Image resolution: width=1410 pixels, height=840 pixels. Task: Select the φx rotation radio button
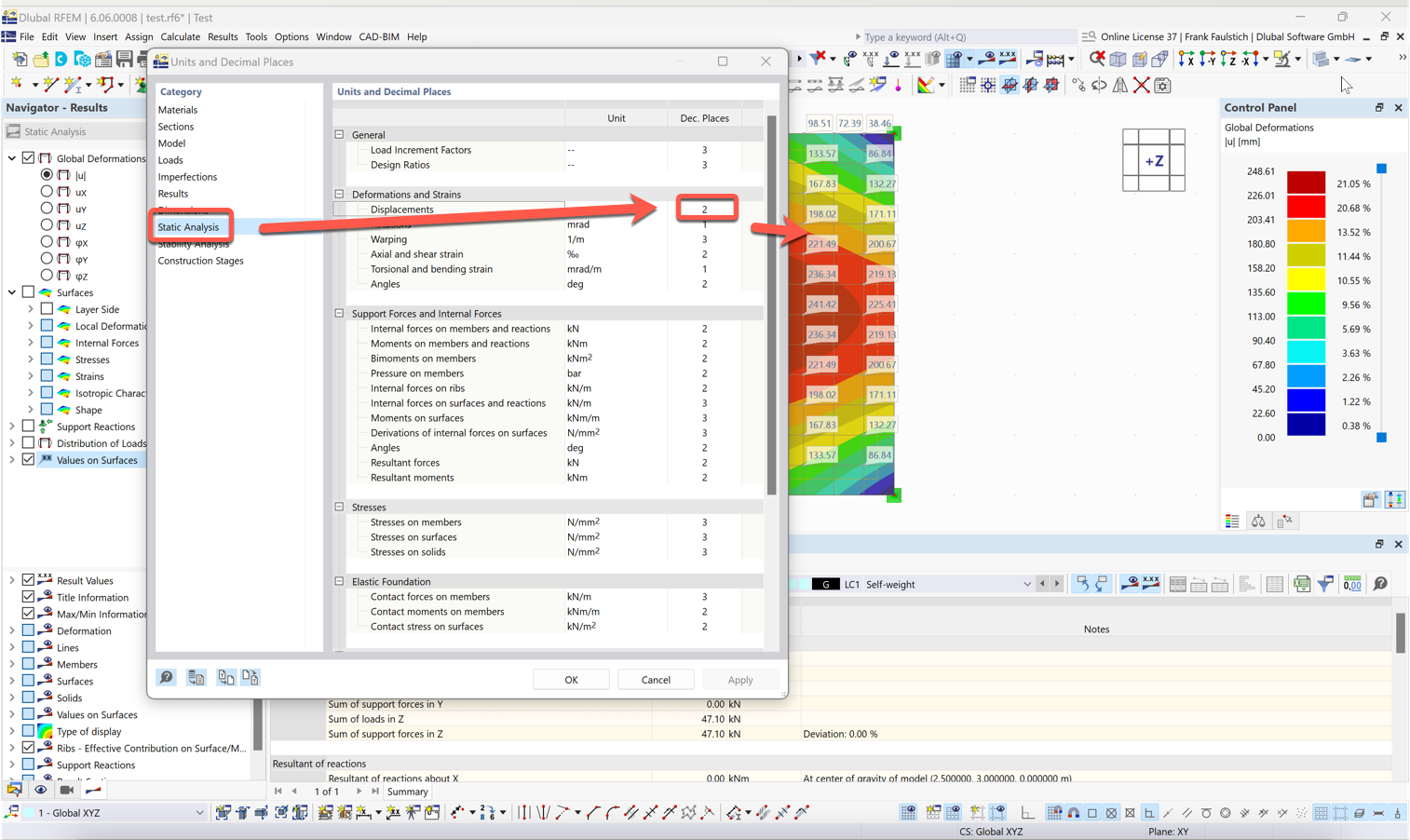(x=47, y=242)
